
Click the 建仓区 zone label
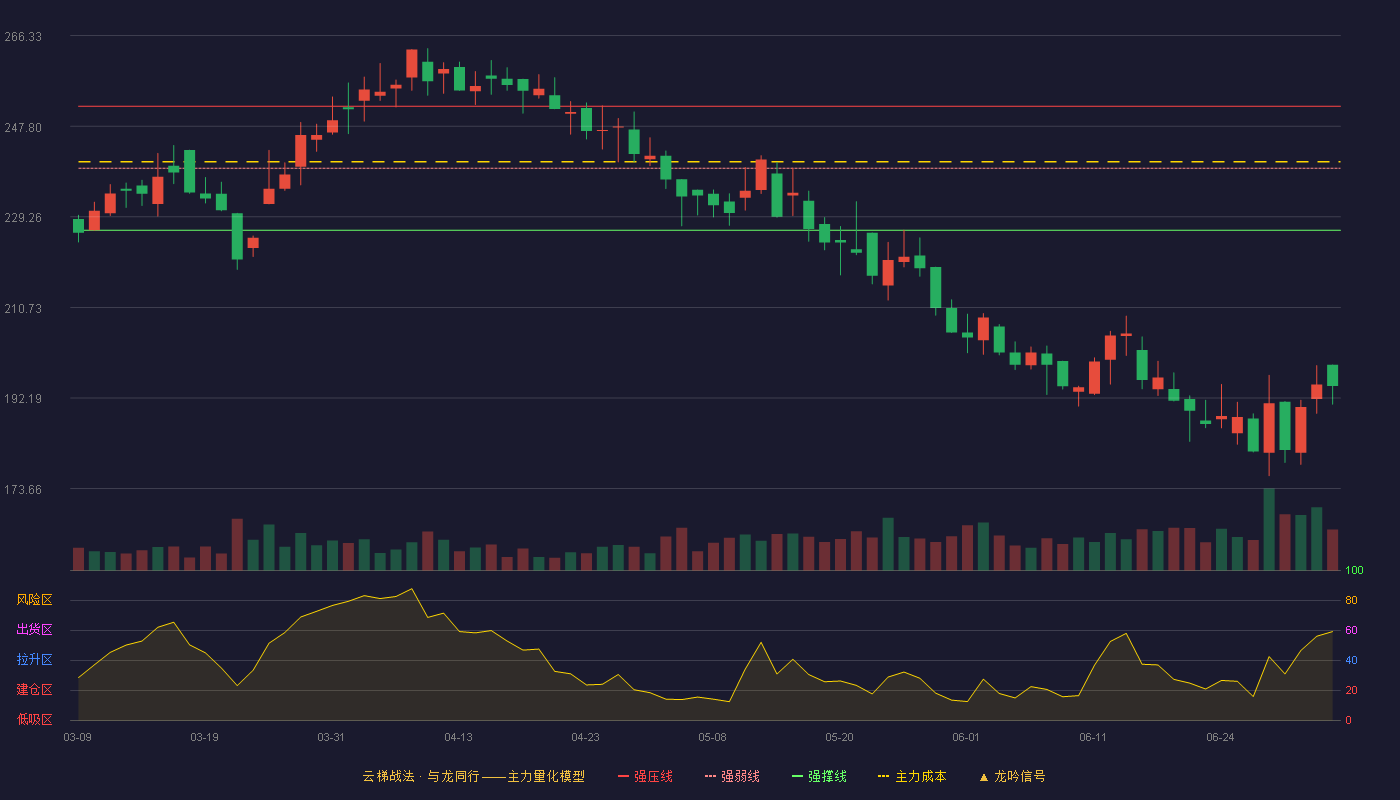[34, 690]
